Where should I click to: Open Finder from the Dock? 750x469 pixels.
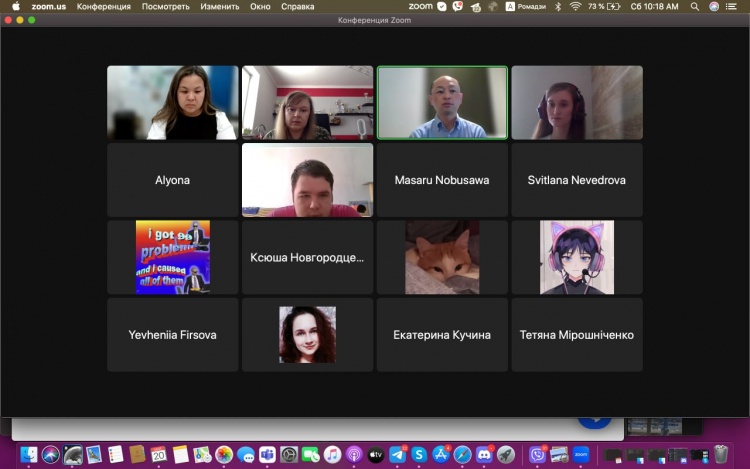pos(29,455)
